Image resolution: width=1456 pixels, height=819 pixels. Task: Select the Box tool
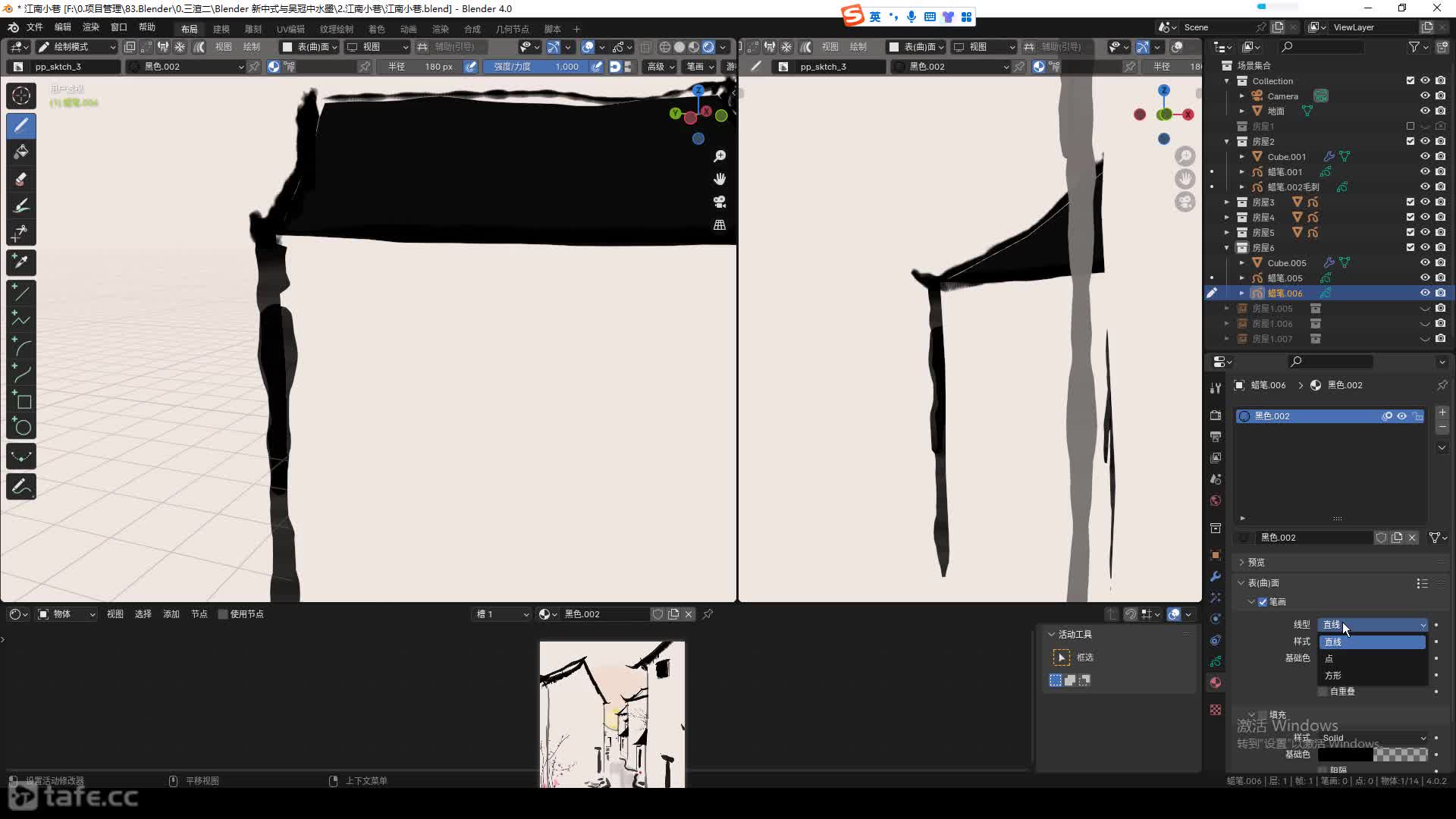21,400
